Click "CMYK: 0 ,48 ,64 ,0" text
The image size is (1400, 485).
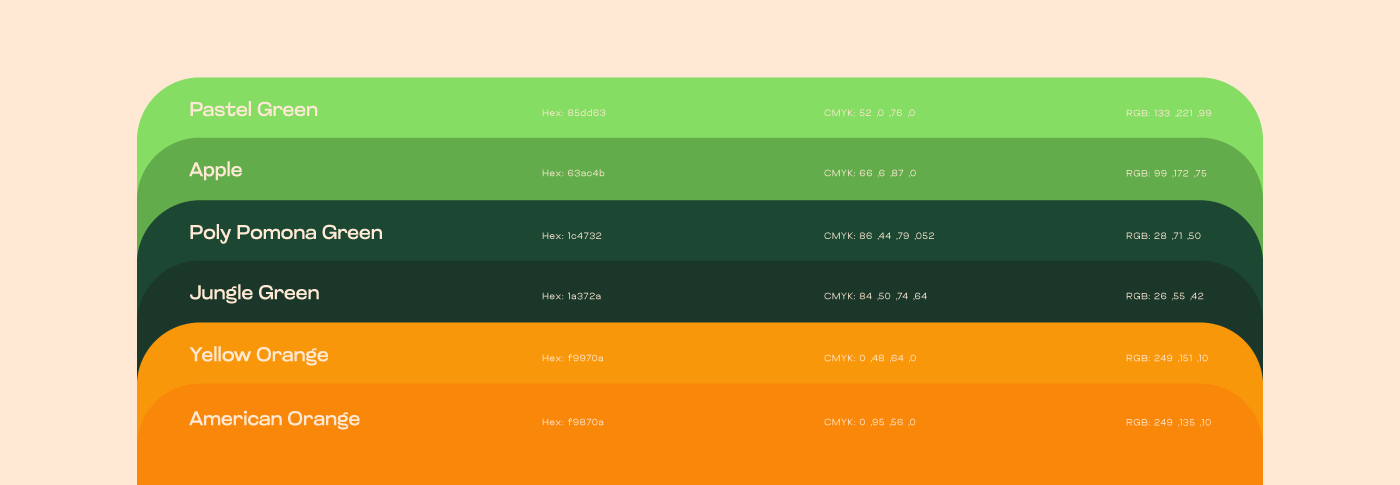[x=870, y=358]
